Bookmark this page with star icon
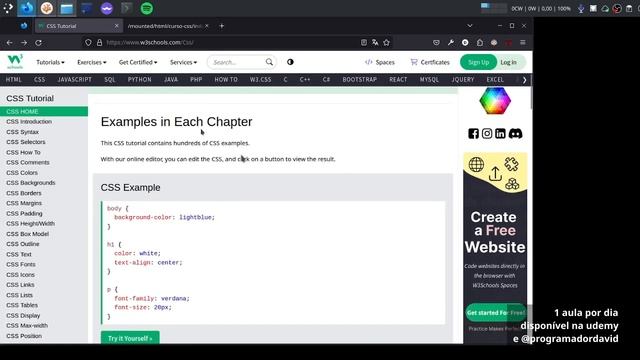Image resolution: width=640 pixels, height=360 pixels. [x=387, y=42]
